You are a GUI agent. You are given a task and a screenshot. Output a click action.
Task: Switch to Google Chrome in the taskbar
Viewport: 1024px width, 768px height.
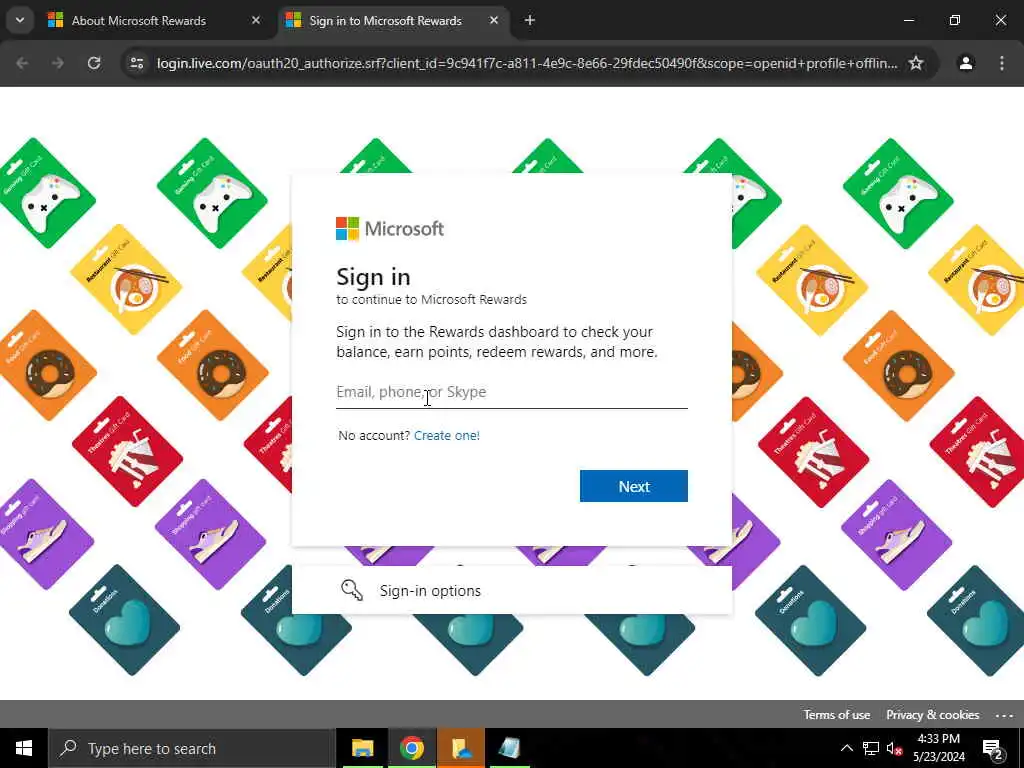(411, 748)
